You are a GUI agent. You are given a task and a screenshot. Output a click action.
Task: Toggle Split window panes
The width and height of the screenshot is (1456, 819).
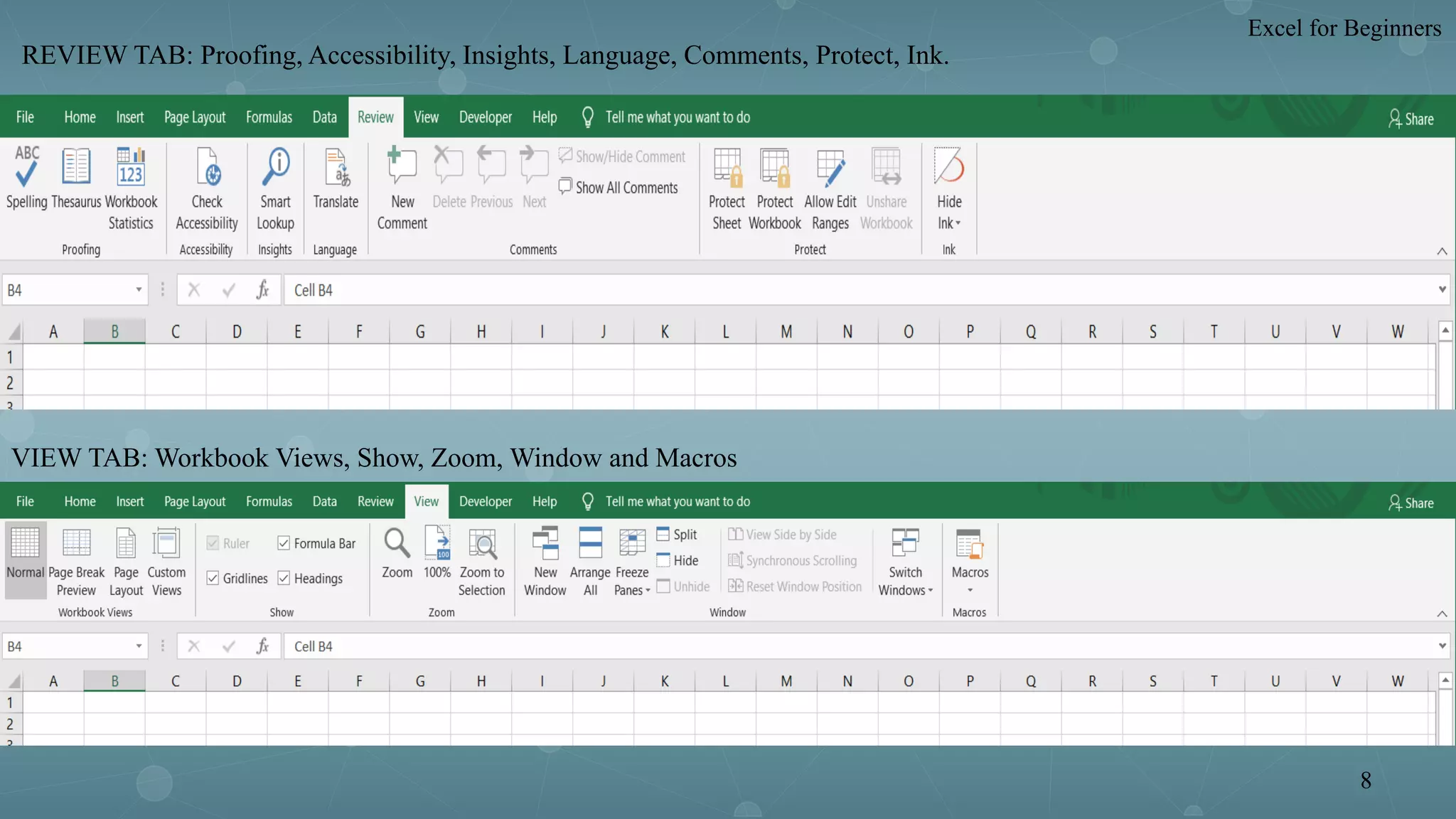coord(677,535)
